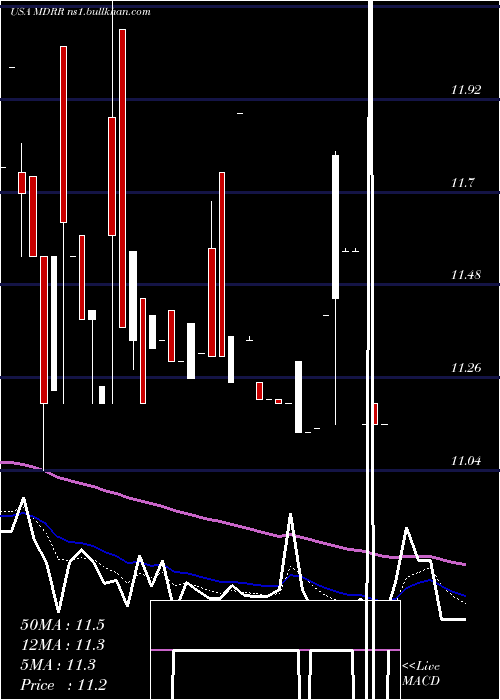Image resolution: width=500 pixels, height=700 pixels.
Task: Click the 11.04 price axis label
Action: (466, 461)
